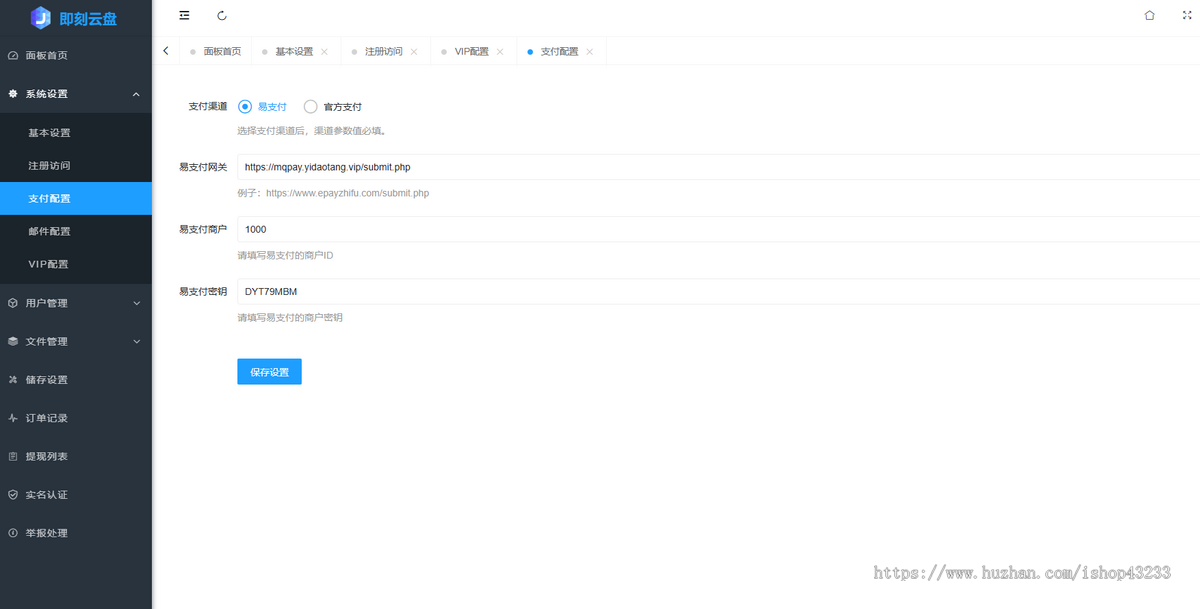Viewport: 1200px width, 609px height.
Task: Click the 举报处理 warning icon
Action: pos(13,533)
